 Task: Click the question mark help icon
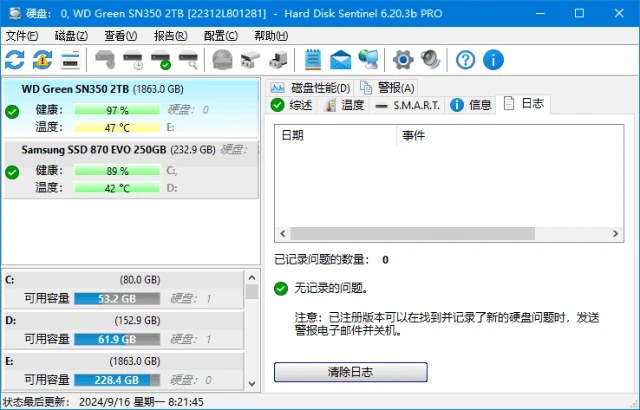point(465,59)
